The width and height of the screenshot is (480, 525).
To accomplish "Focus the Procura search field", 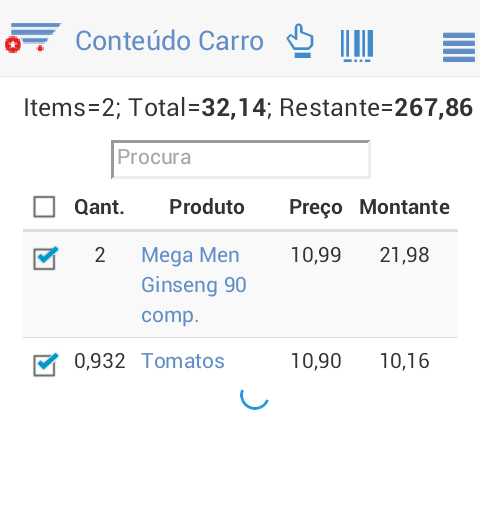I will 241,159.
